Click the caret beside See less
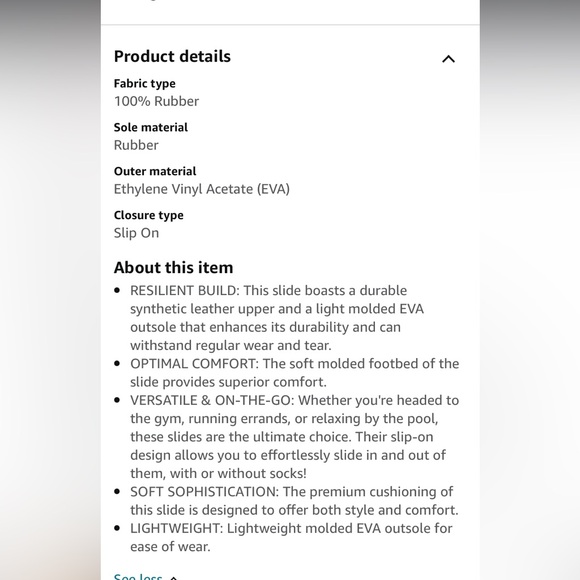The height and width of the screenshot is (580, 580). point(173,577)
